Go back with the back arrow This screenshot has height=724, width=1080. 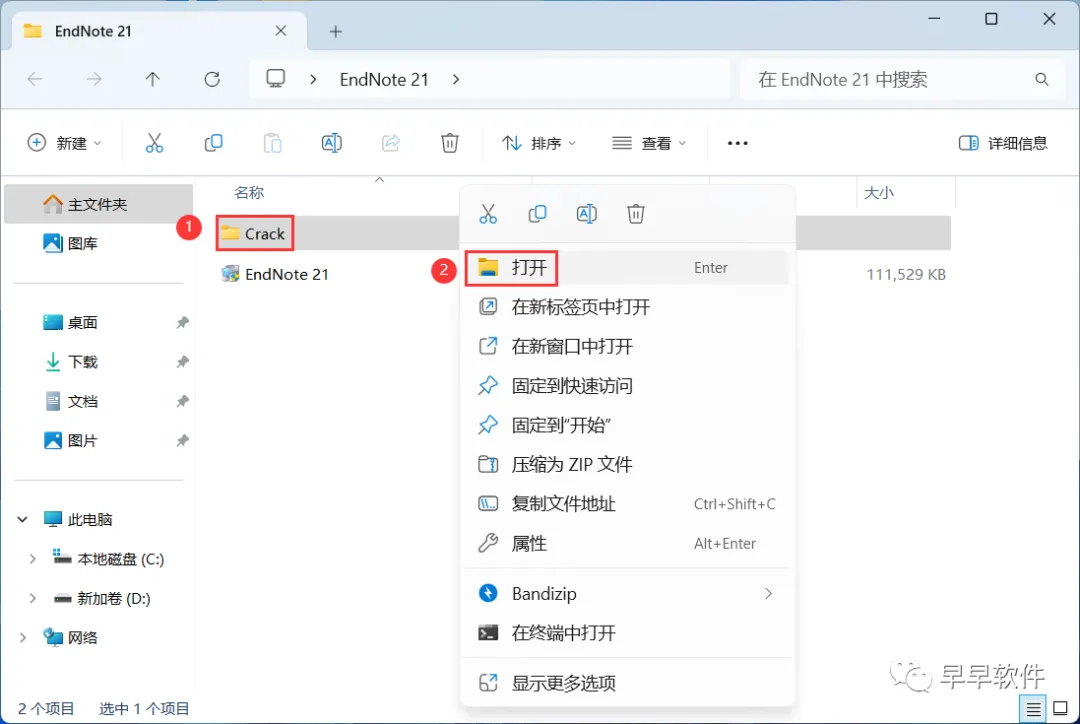coord(35,79)
